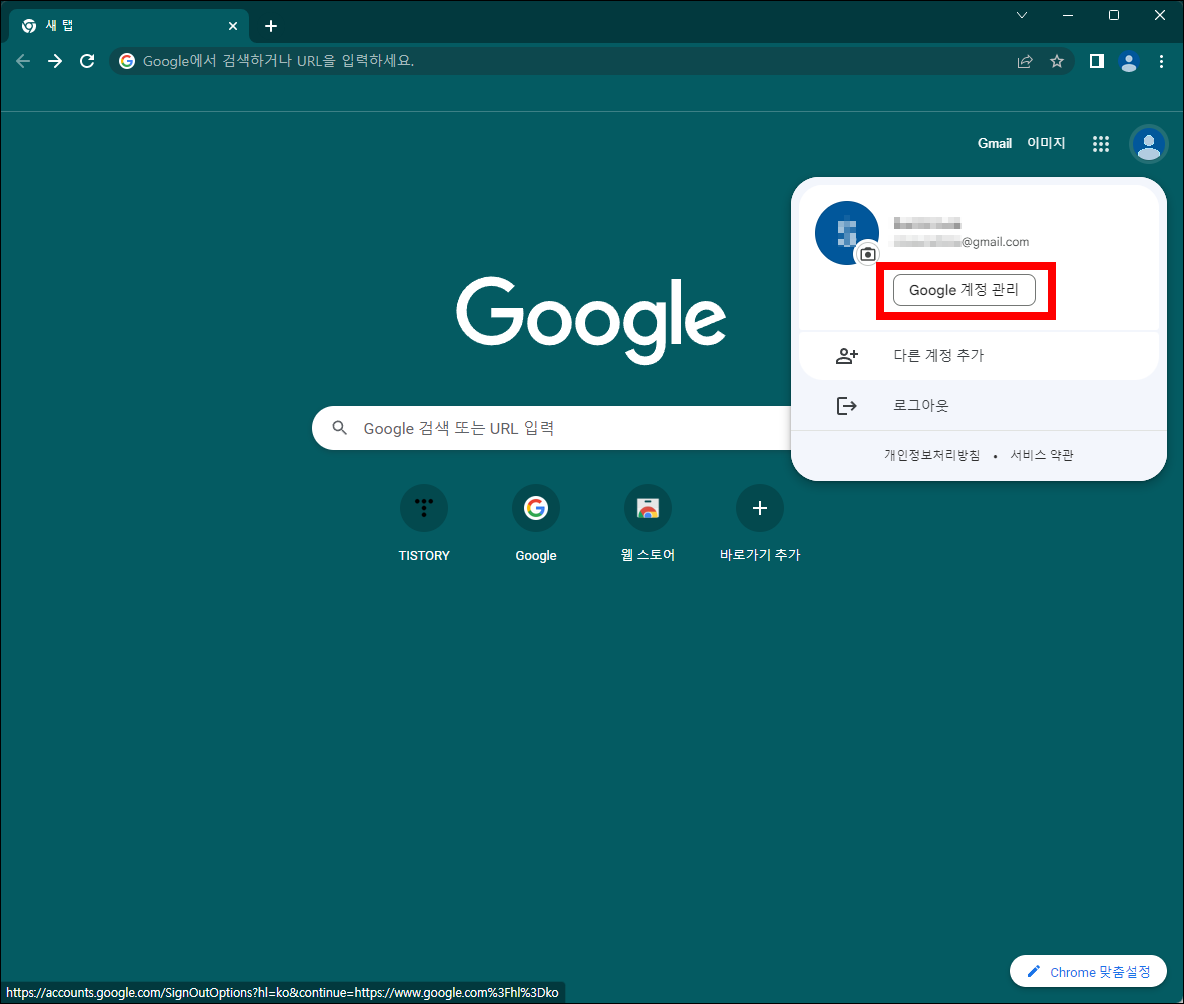Click the Chrome 맞춤설정 button

pyautogui.click(x=1088, y=972)
